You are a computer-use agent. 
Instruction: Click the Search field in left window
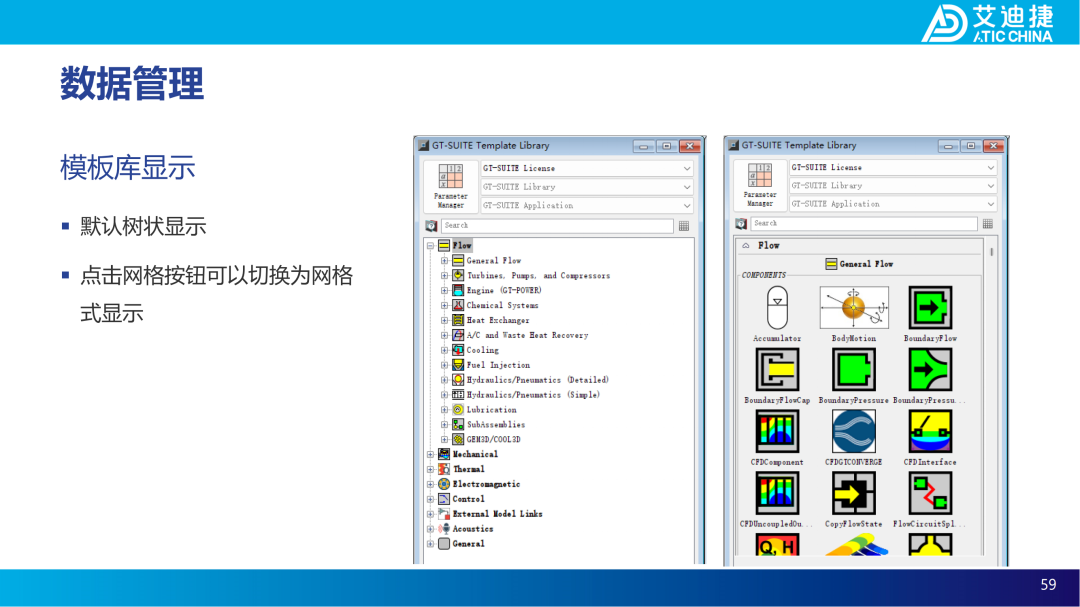557,225
